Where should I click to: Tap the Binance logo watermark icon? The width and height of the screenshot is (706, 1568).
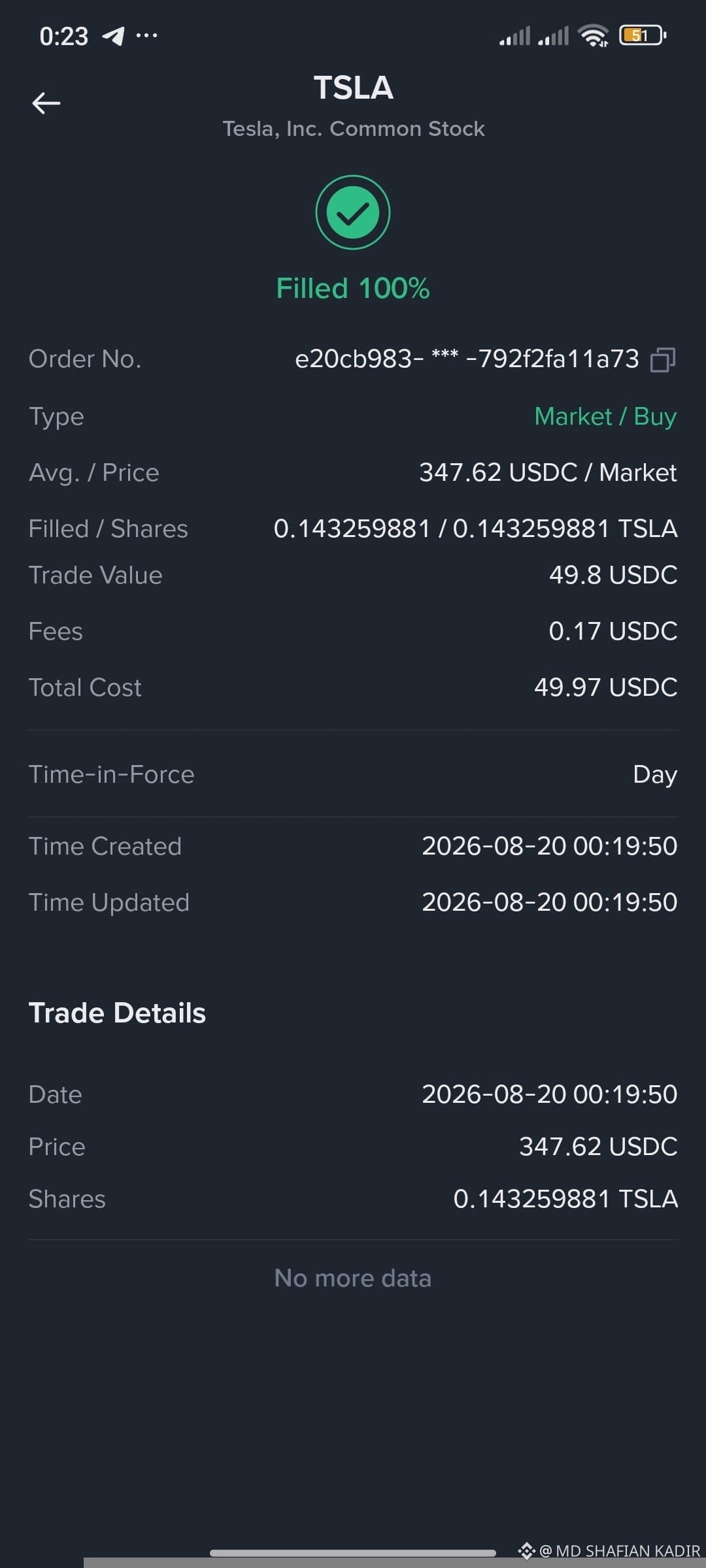coord(526,1550)
